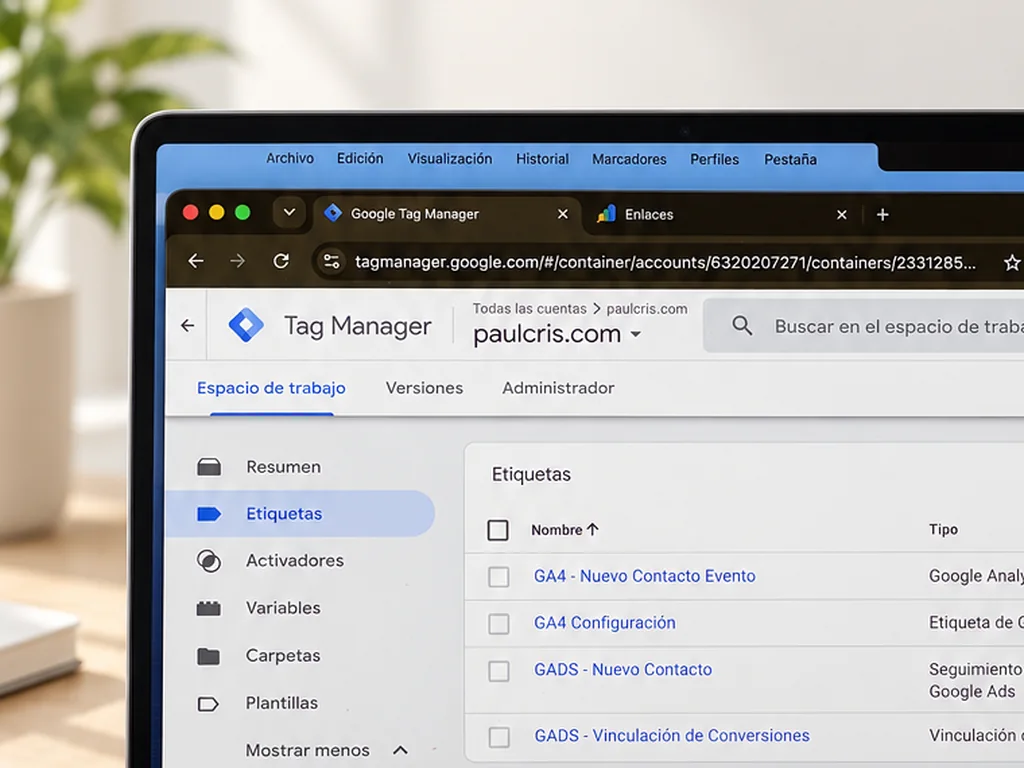Open GADS - Vinculación de Conversiones tag
1024x768 pixels.
tap(672, 736)
